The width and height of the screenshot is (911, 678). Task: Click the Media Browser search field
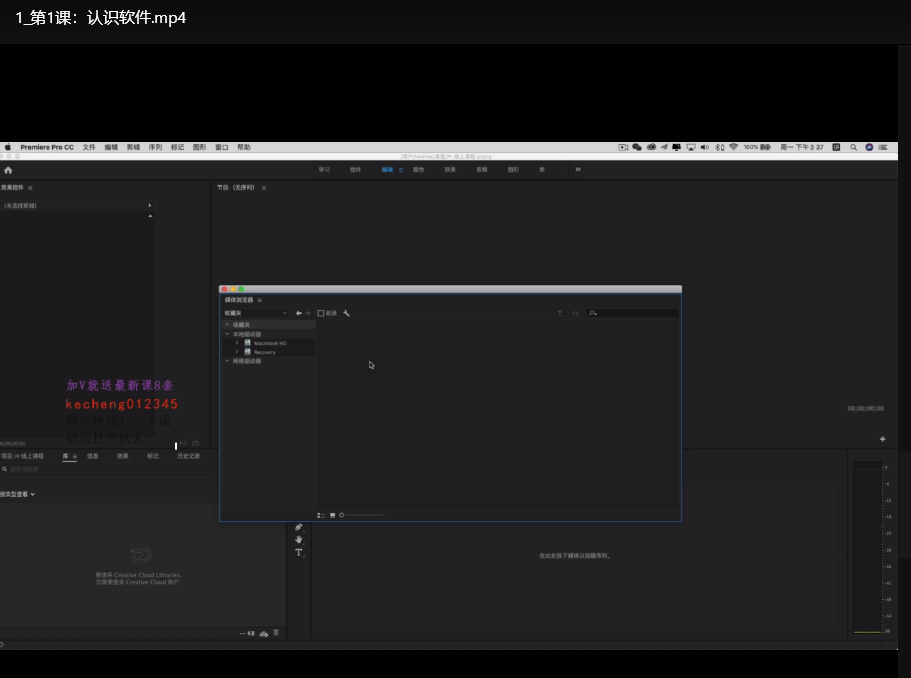tap(632, 313)
